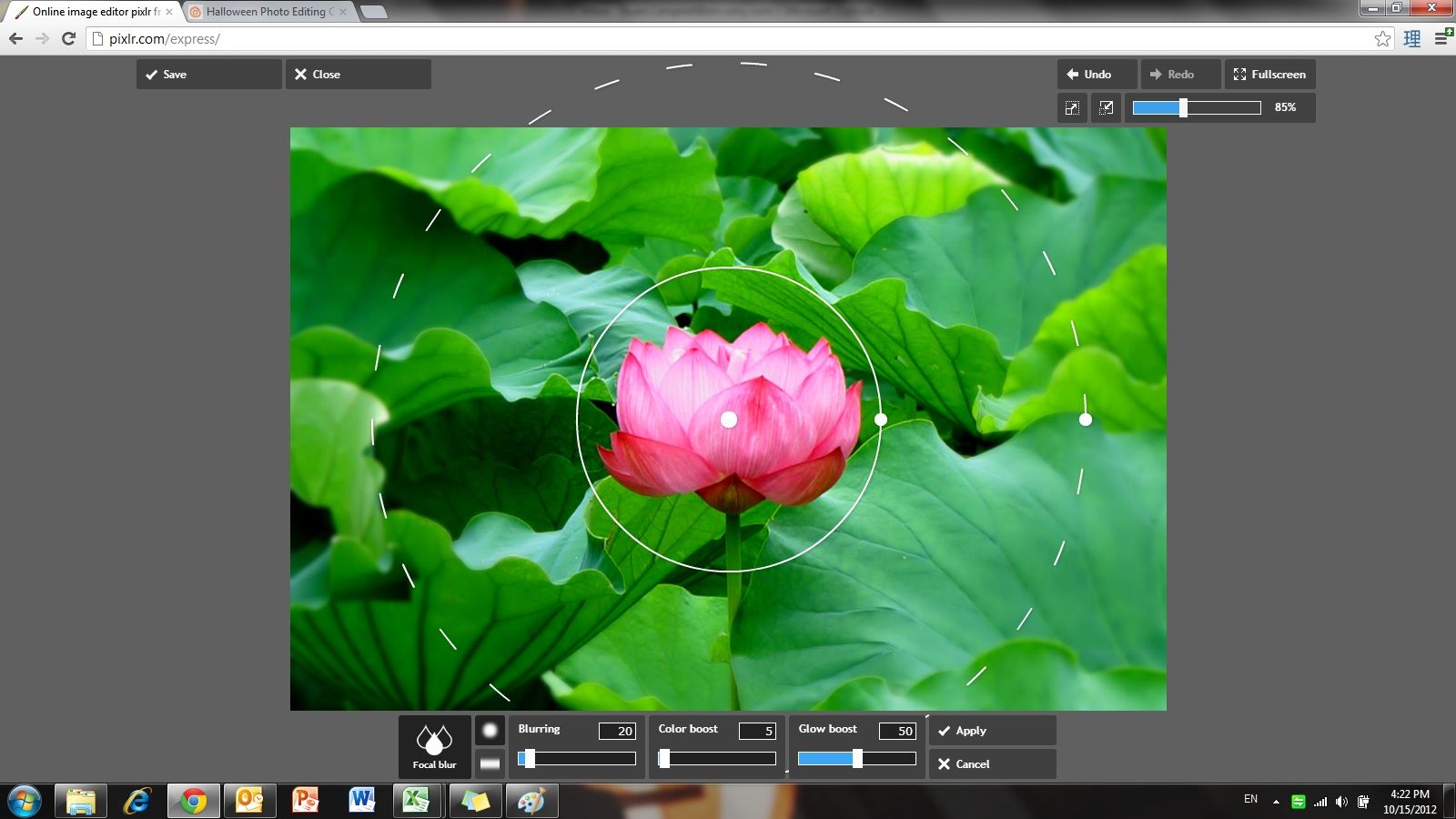Click the zoom-out shrink view icon
The height and width of the screenshot is (819, 1456).
click(x=1106, y=107)
